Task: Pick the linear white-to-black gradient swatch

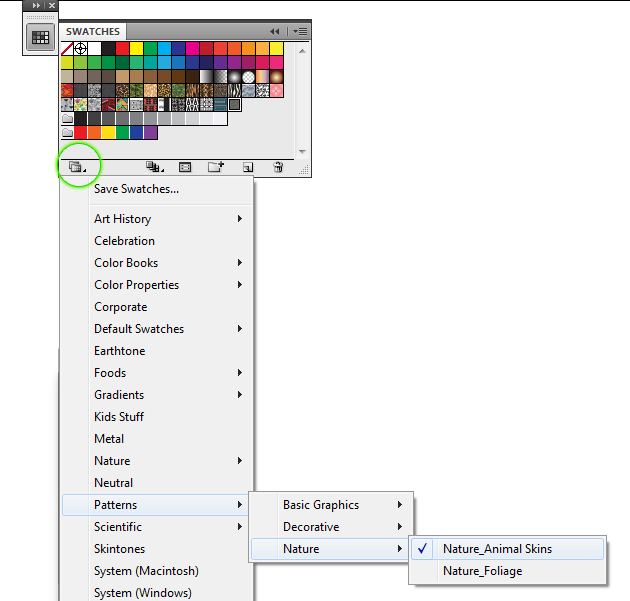Action: 207,76
